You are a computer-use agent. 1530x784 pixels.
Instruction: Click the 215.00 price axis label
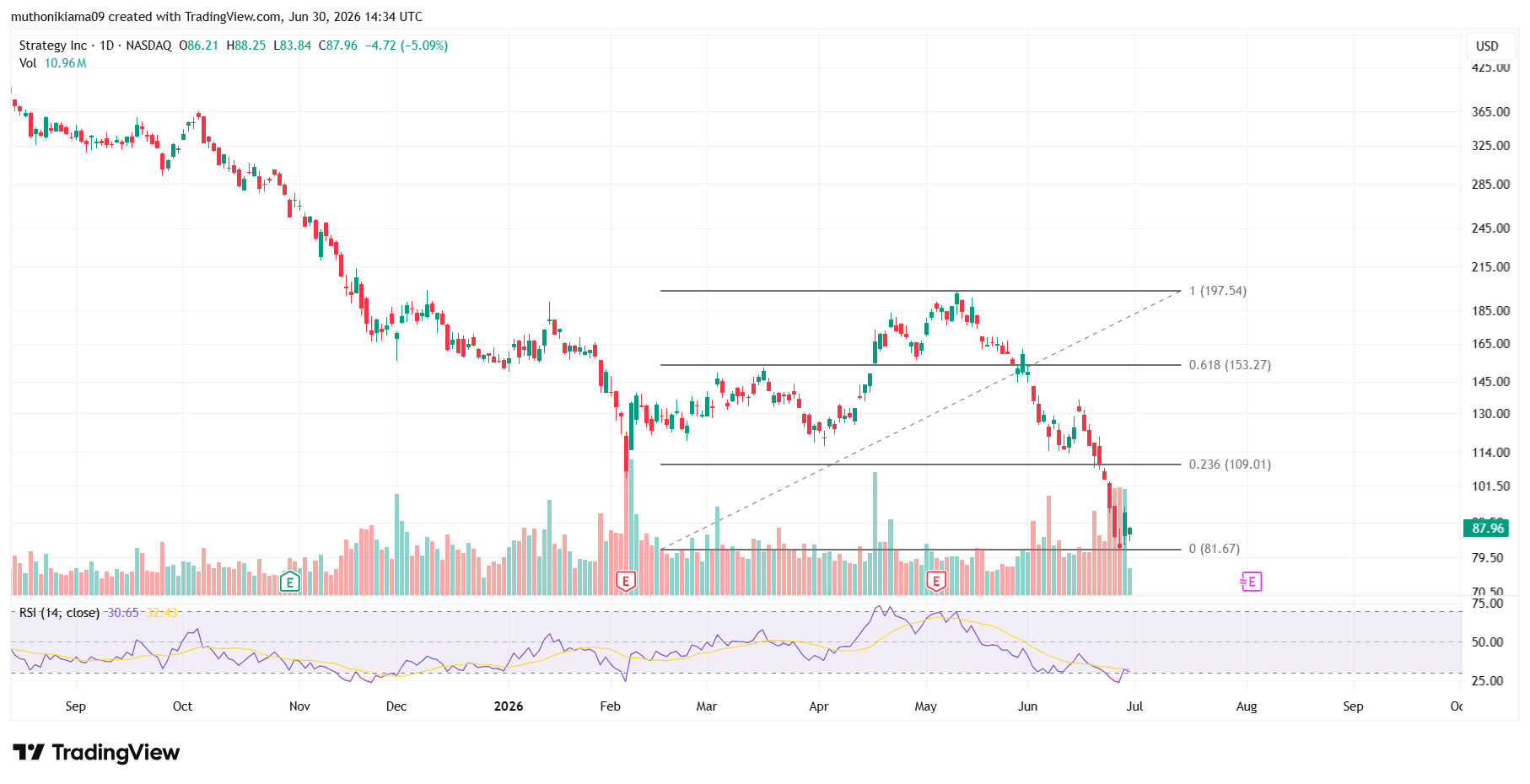[x=1490, y=266]
